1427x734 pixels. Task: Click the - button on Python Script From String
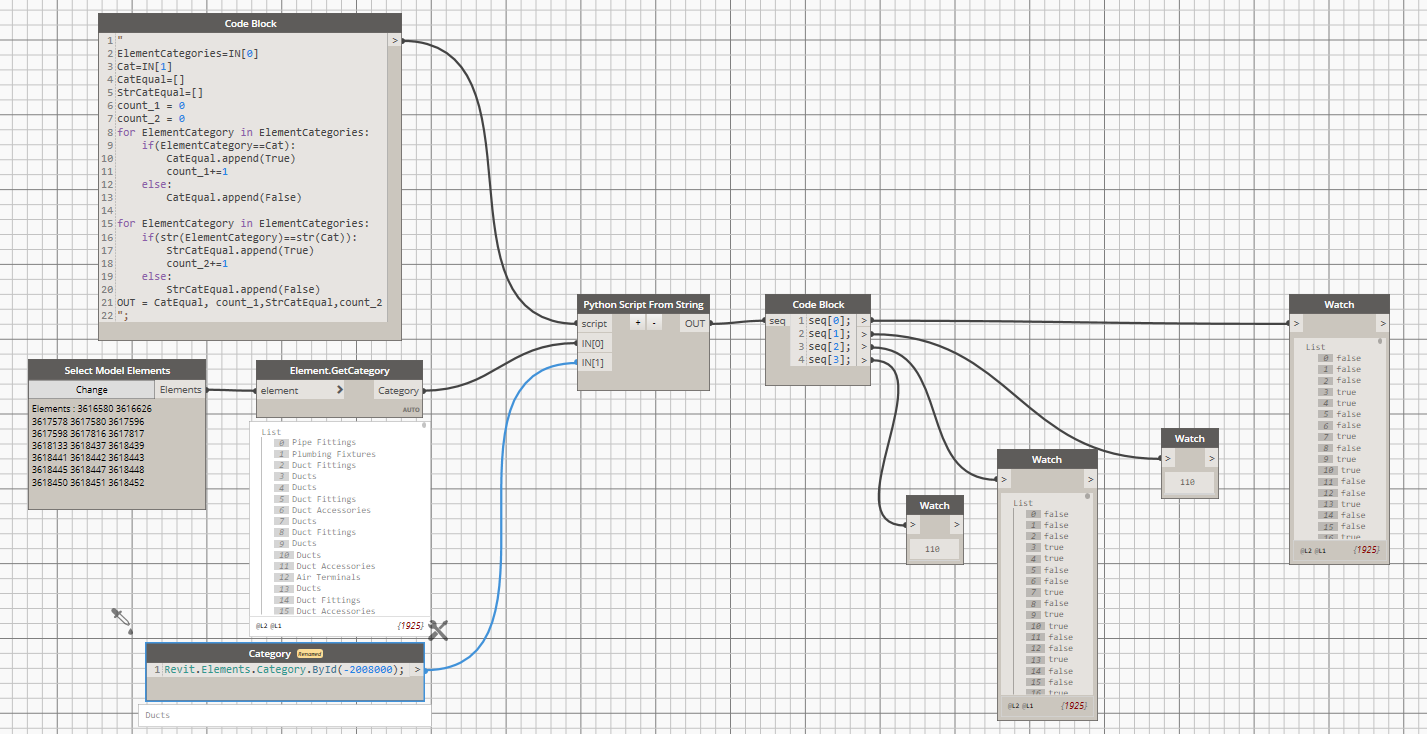click(655, 323)
